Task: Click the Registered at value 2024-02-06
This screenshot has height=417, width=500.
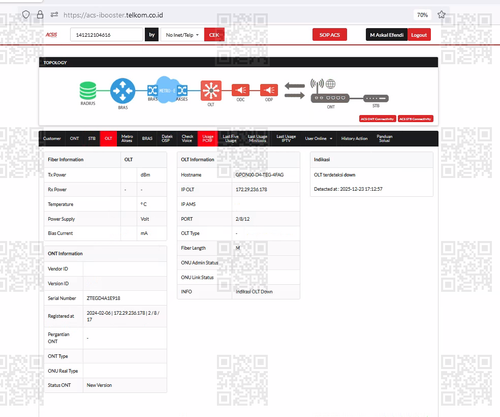Action: pos(123,316)
